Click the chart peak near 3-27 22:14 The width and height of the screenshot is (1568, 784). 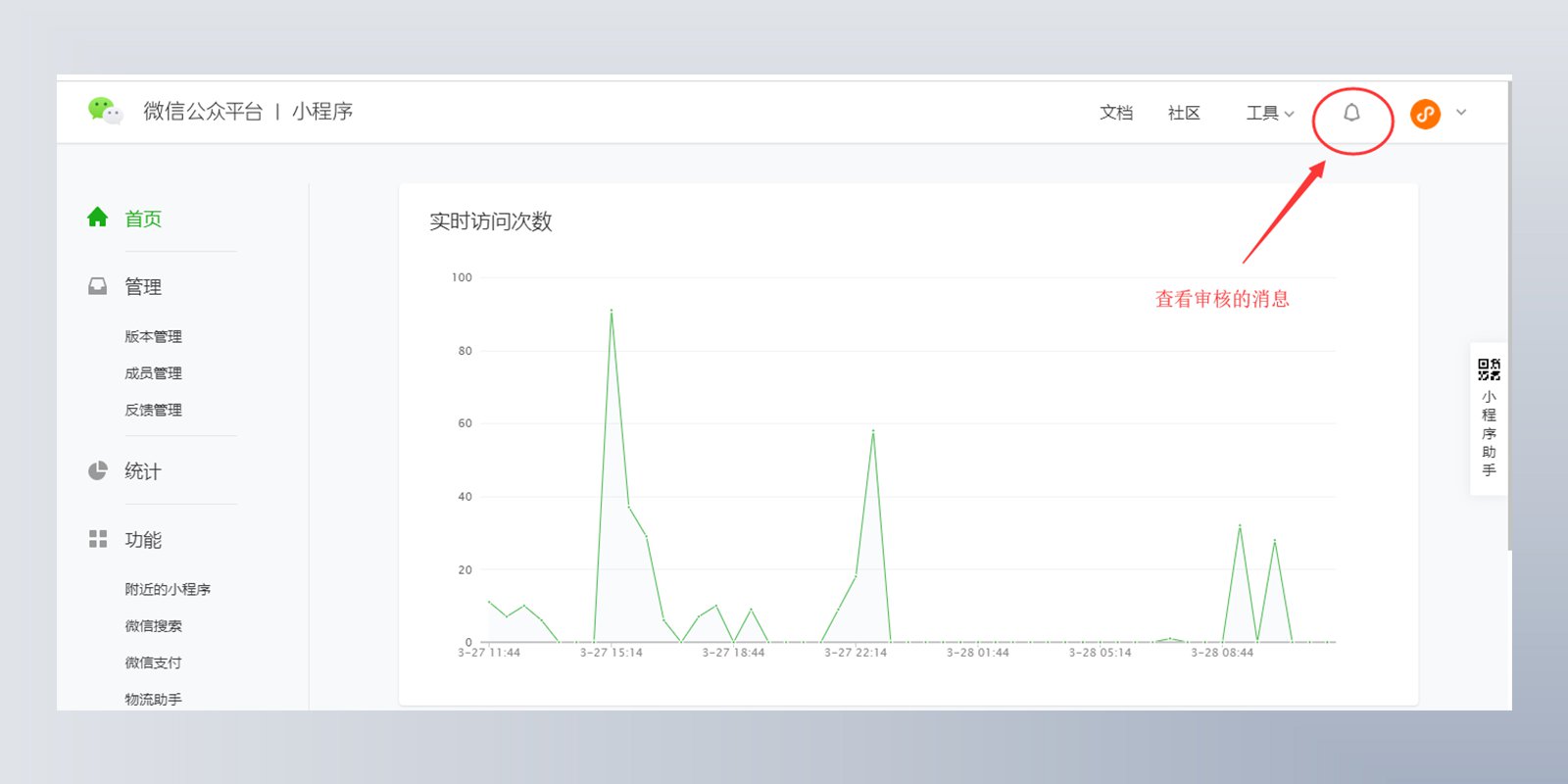point(873,430)
